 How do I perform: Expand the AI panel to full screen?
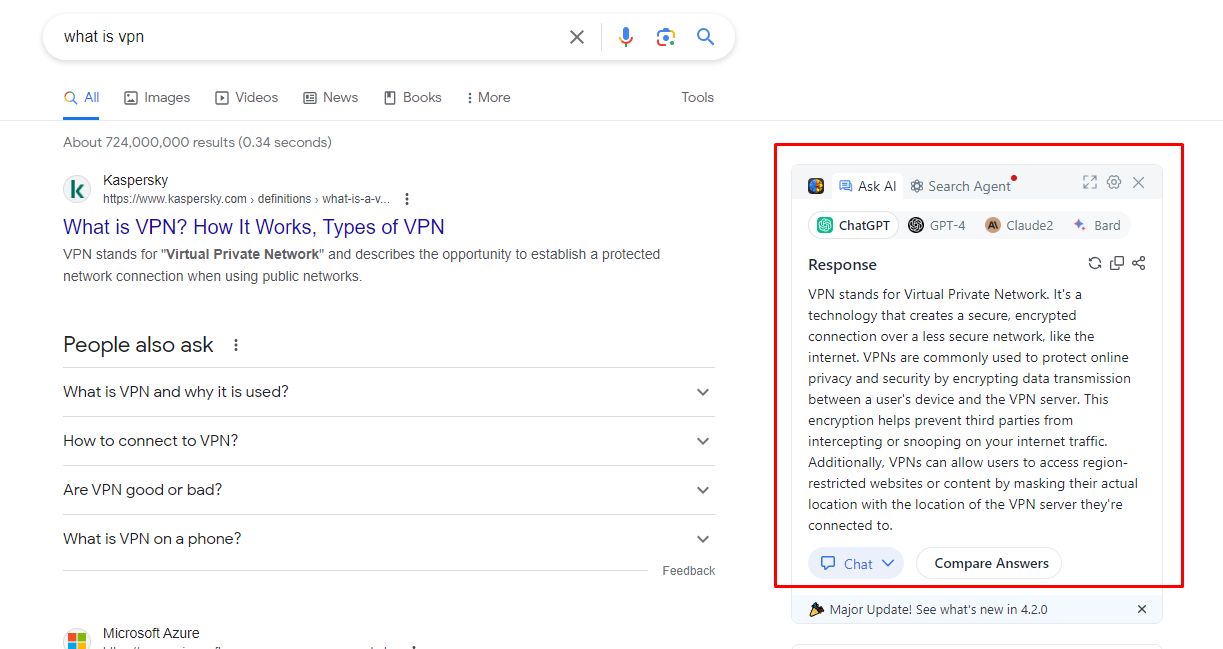pos(1089,182)
